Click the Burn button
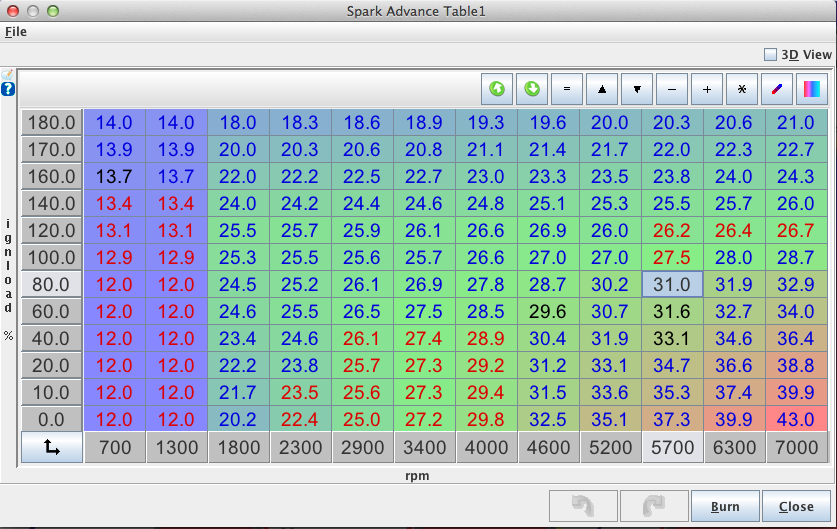 [725, 506]
